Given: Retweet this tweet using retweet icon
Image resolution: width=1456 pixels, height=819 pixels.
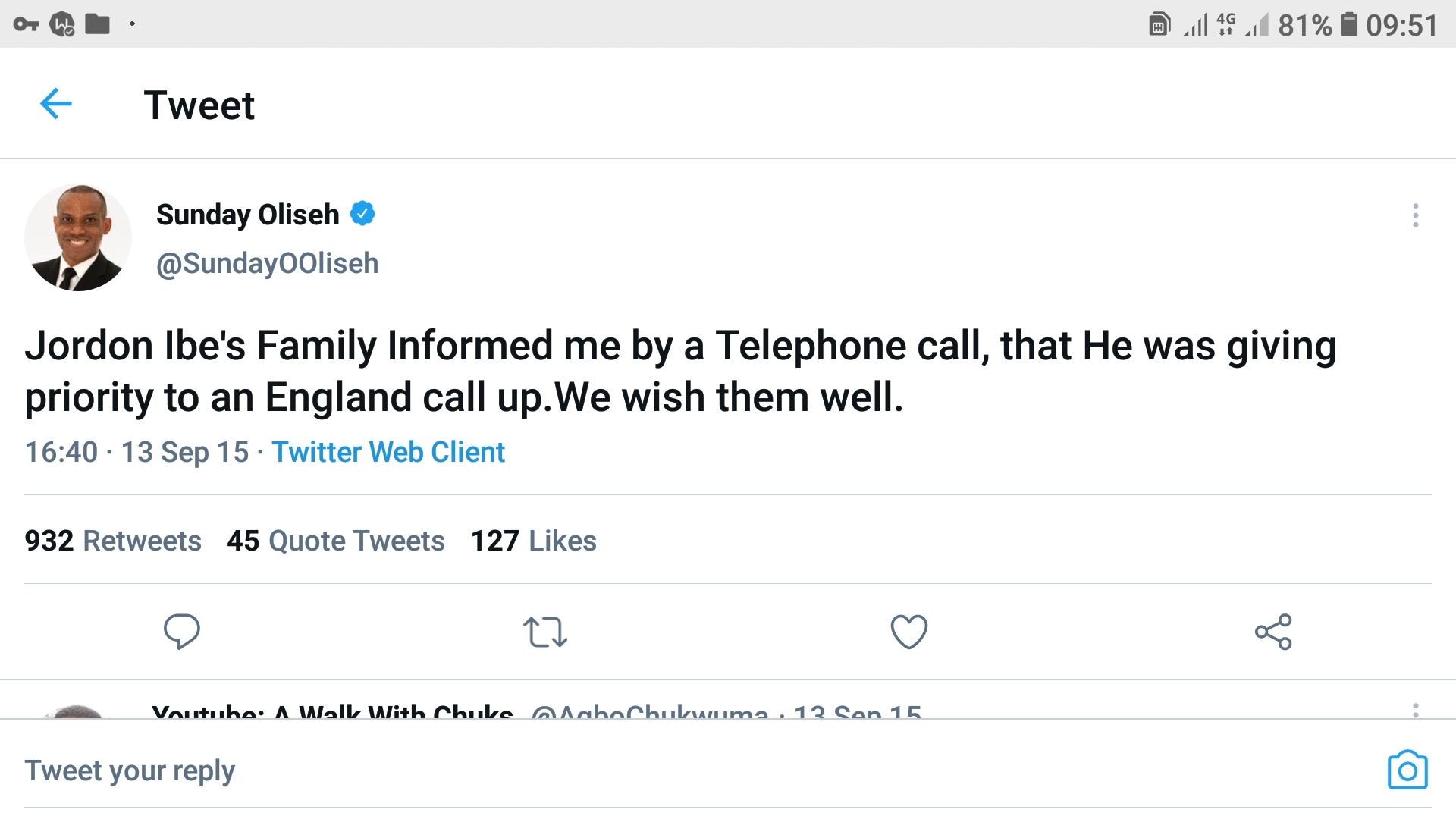Looking at the screenshot, I should [x=545, y=632].
